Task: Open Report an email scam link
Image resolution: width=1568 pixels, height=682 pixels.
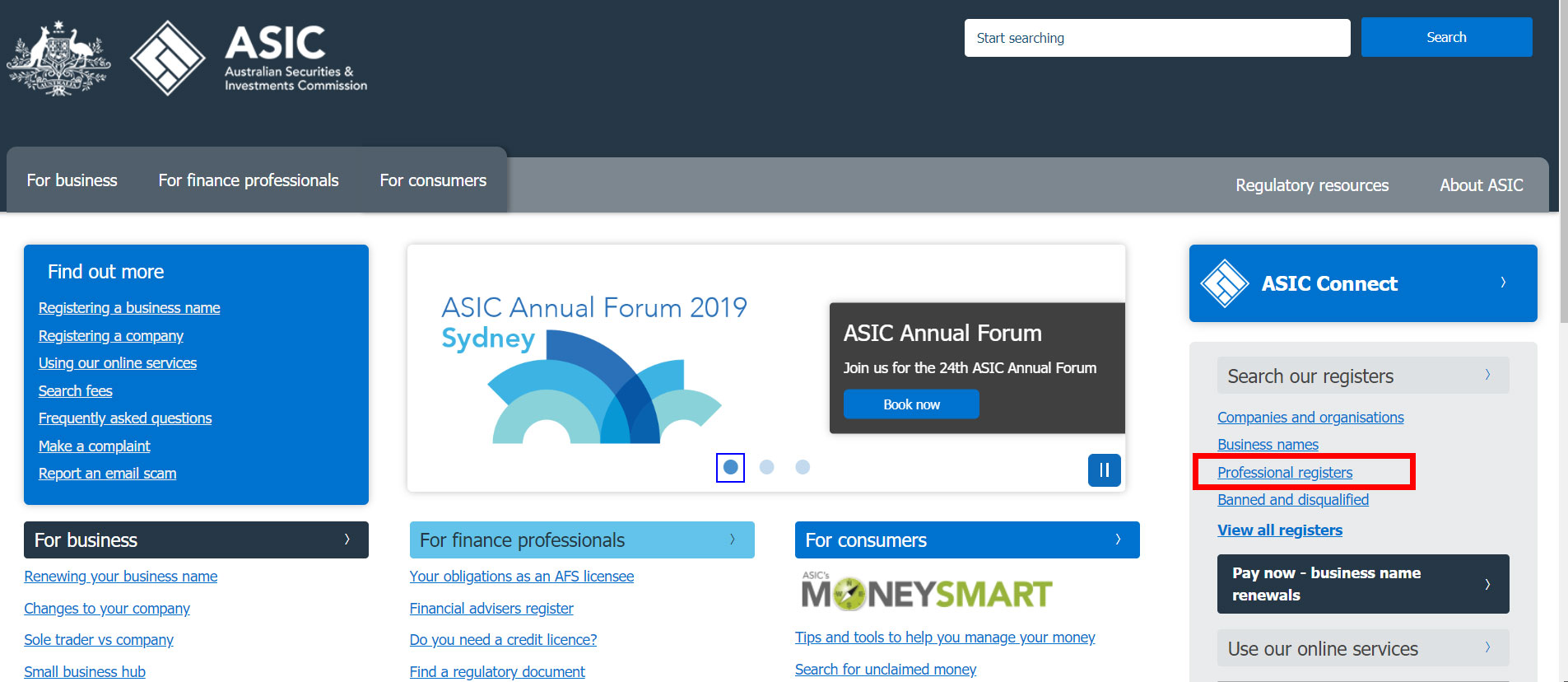Action: [108, 474]
